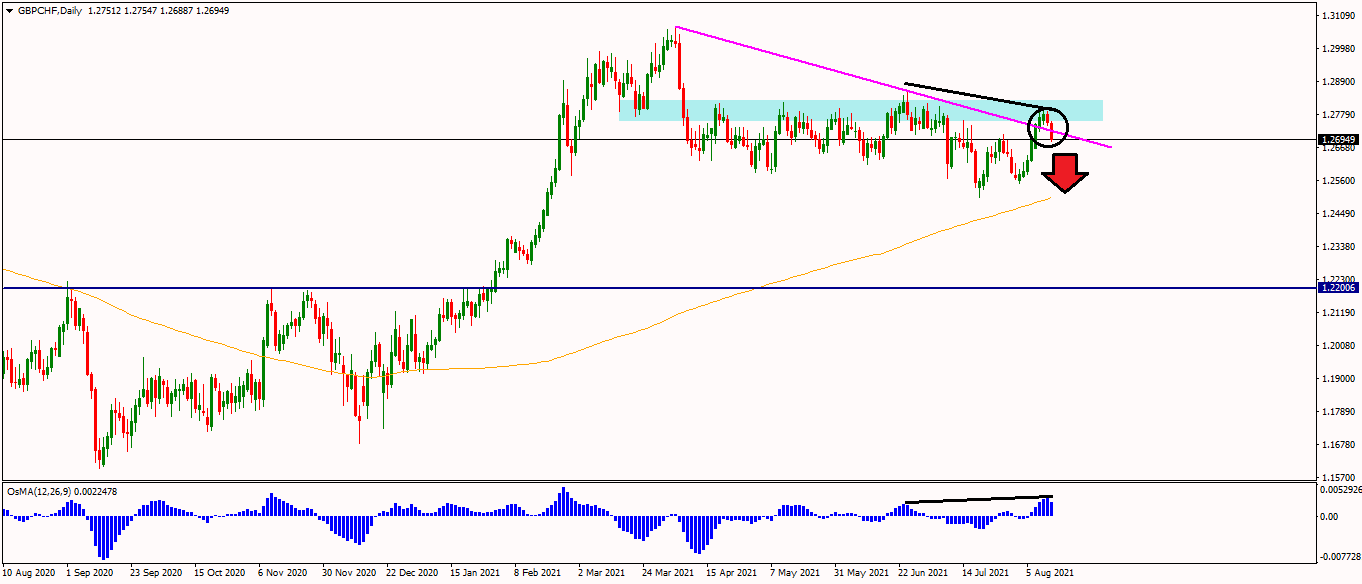Click the 24 Mar 2021 date label
This screenshot has width=1362, height=584.
coord(668,573)
